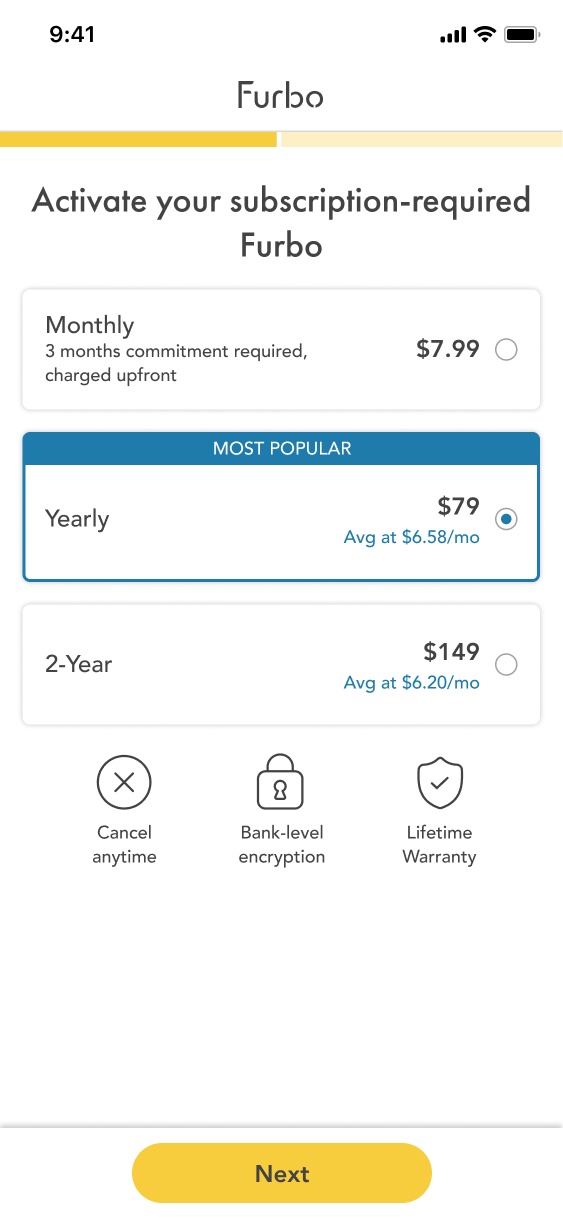Viewport: 563px width, 1218px height.
Task: Tap the Avg at $6.58/mo text
Action: [x=412, y=538]
